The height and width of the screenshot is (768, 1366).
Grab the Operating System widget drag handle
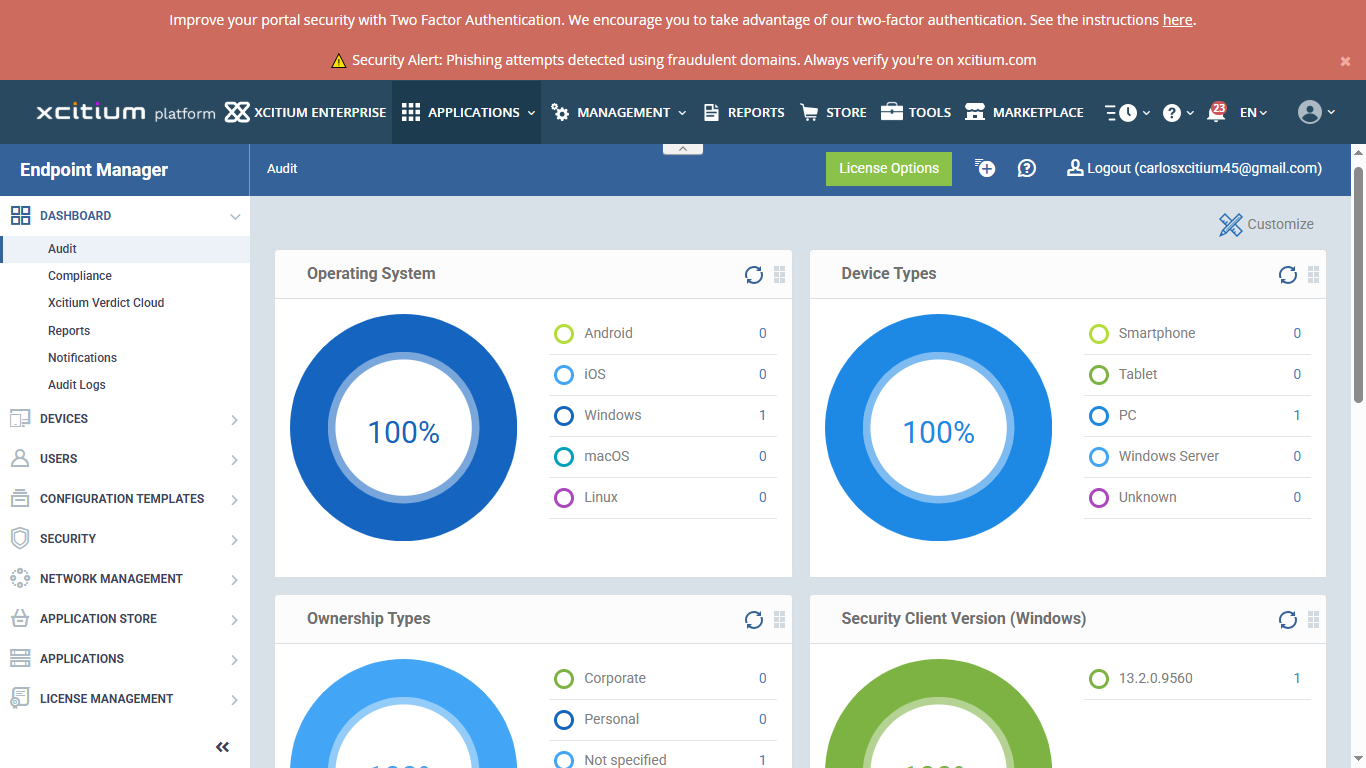point(780,275)
